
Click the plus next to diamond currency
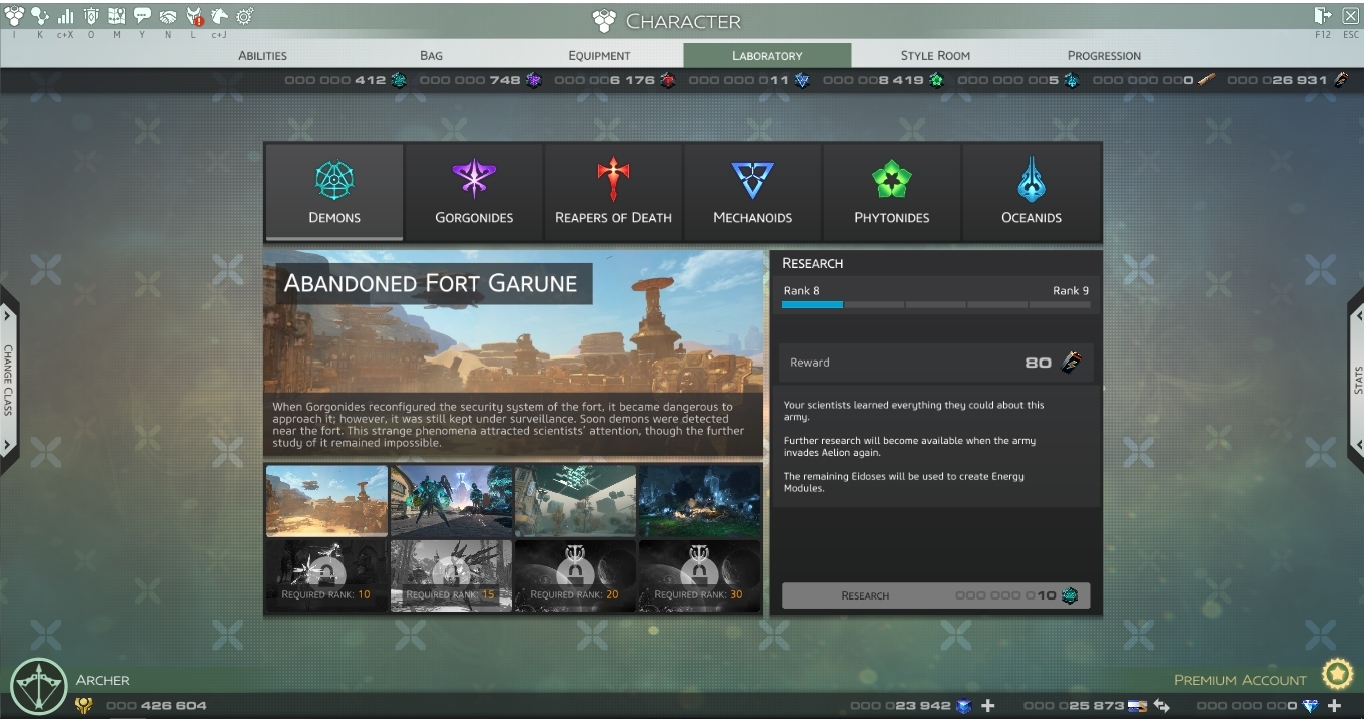click(x=1334, y=705)
